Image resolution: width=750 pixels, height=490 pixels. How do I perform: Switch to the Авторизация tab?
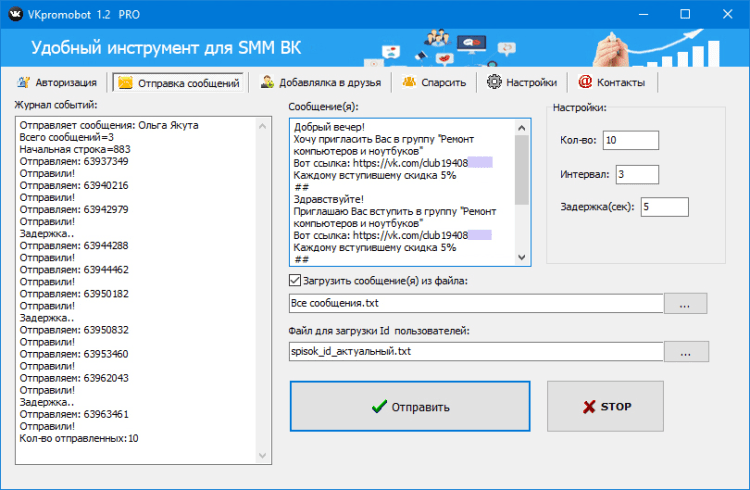coord(59,83)
